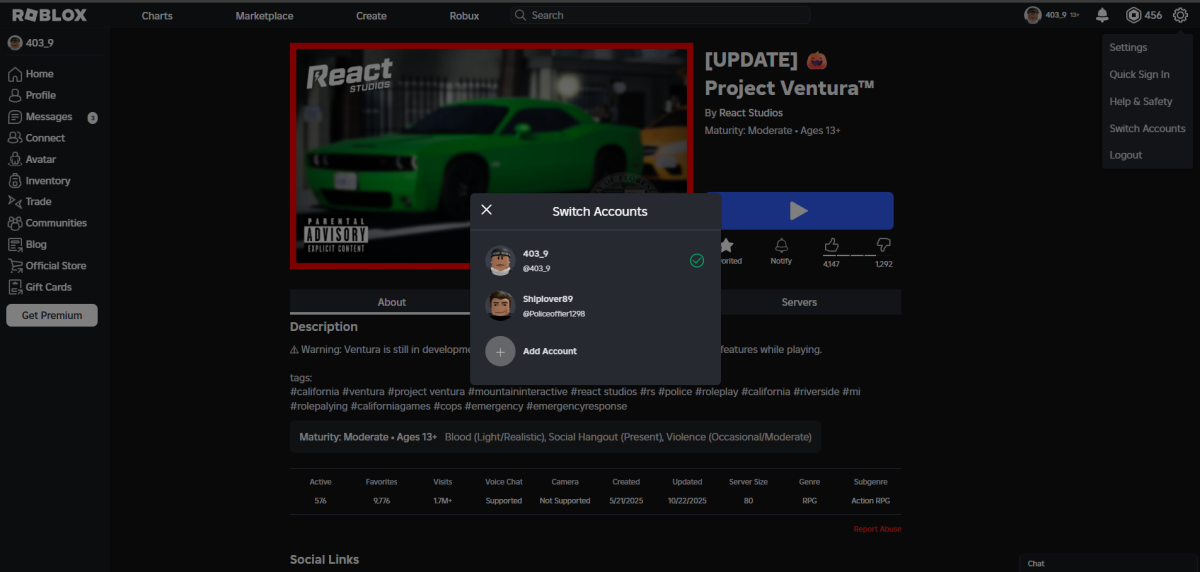The width and height of the screenshot is (1200, 572).
Task: Click the notifications bell icon
Action: (1102, 15)
